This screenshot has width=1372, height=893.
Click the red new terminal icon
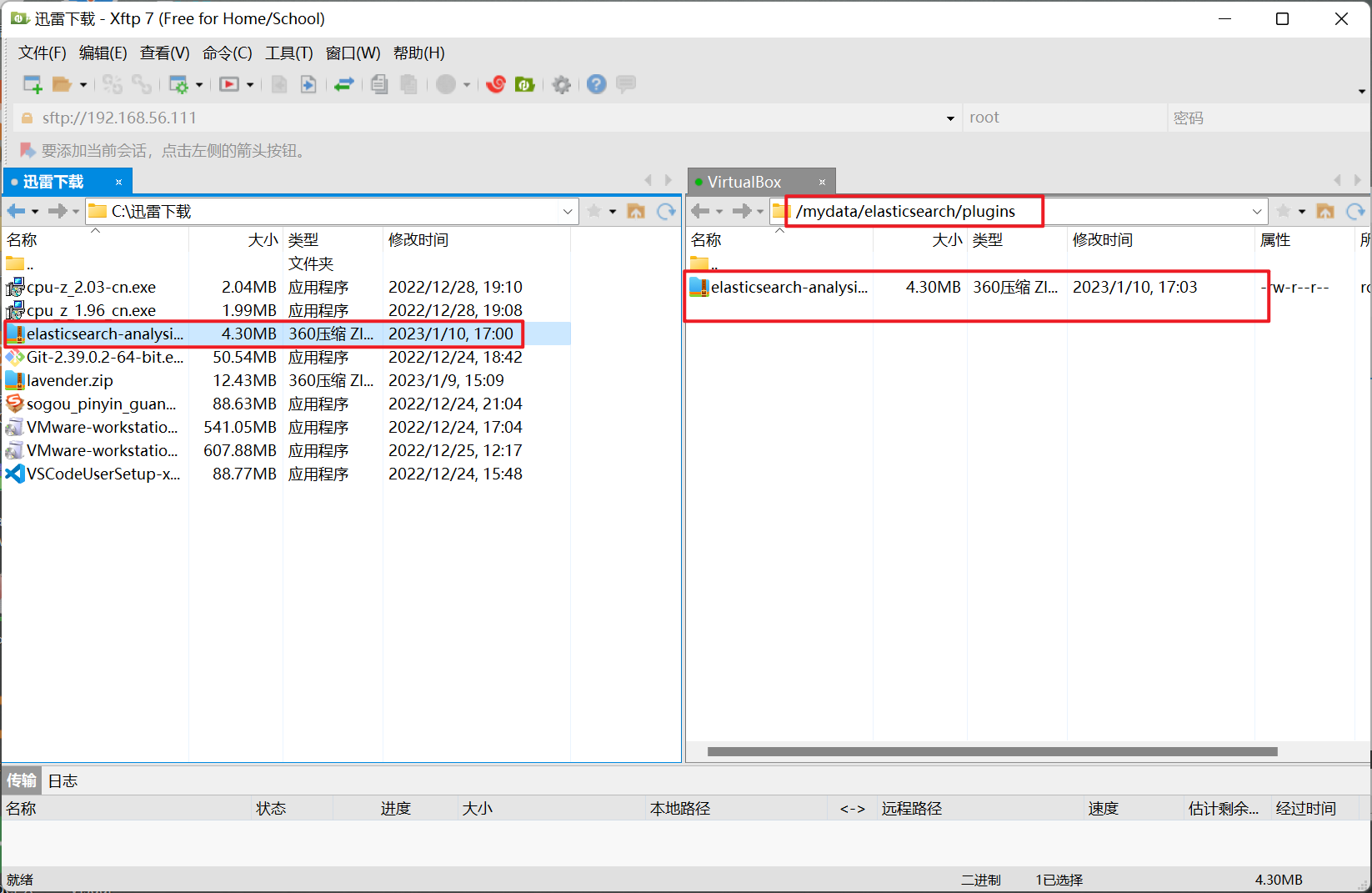tap(229, 84)
